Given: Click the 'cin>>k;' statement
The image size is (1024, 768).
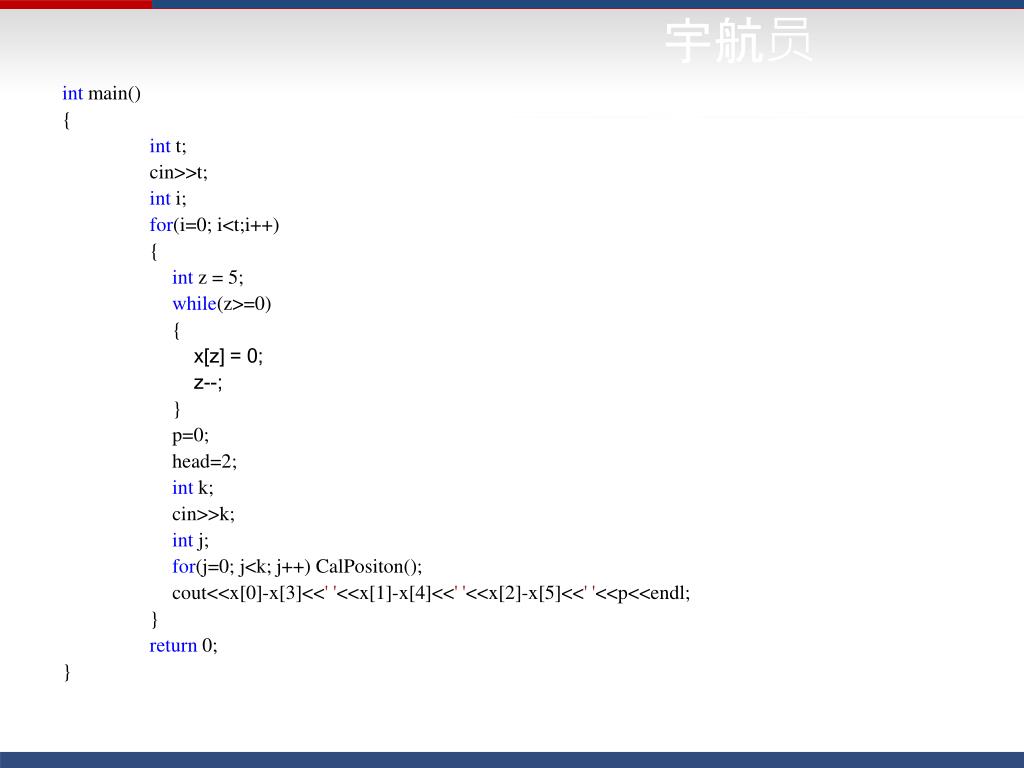Looking at the screenshot, I should [203, 514].
